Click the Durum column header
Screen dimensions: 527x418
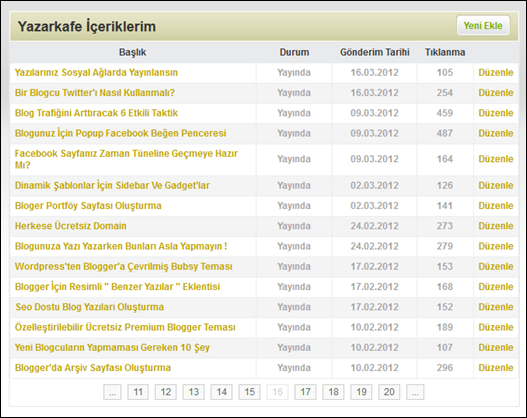click(x=294, y=52)
